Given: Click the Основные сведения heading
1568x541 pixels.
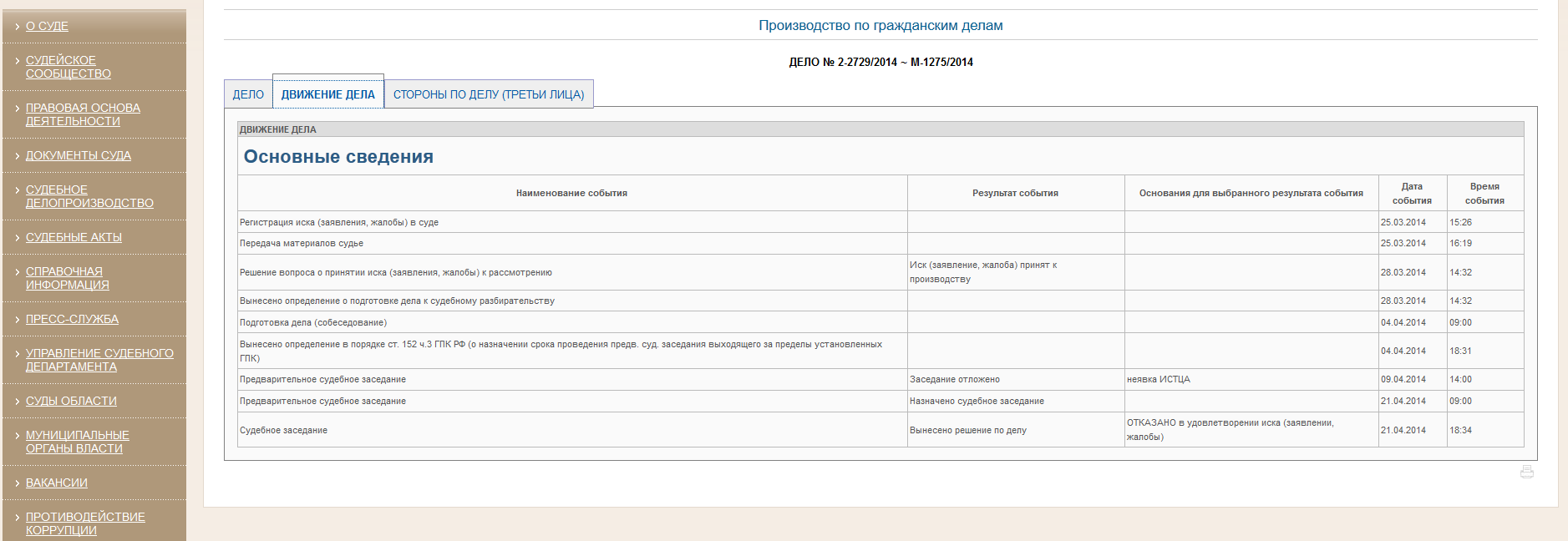Looking at the screenshot, I should [338, 156].
